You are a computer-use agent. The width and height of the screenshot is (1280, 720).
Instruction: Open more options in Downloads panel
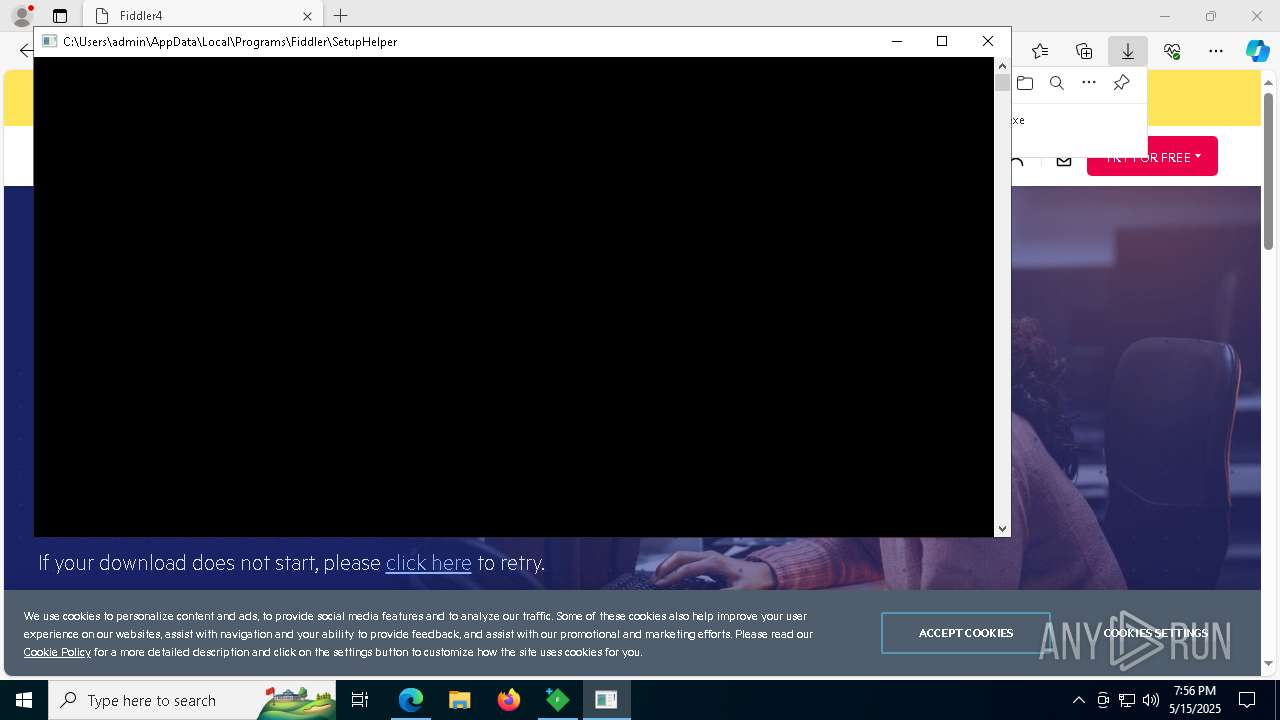[x=1089, y=83]
